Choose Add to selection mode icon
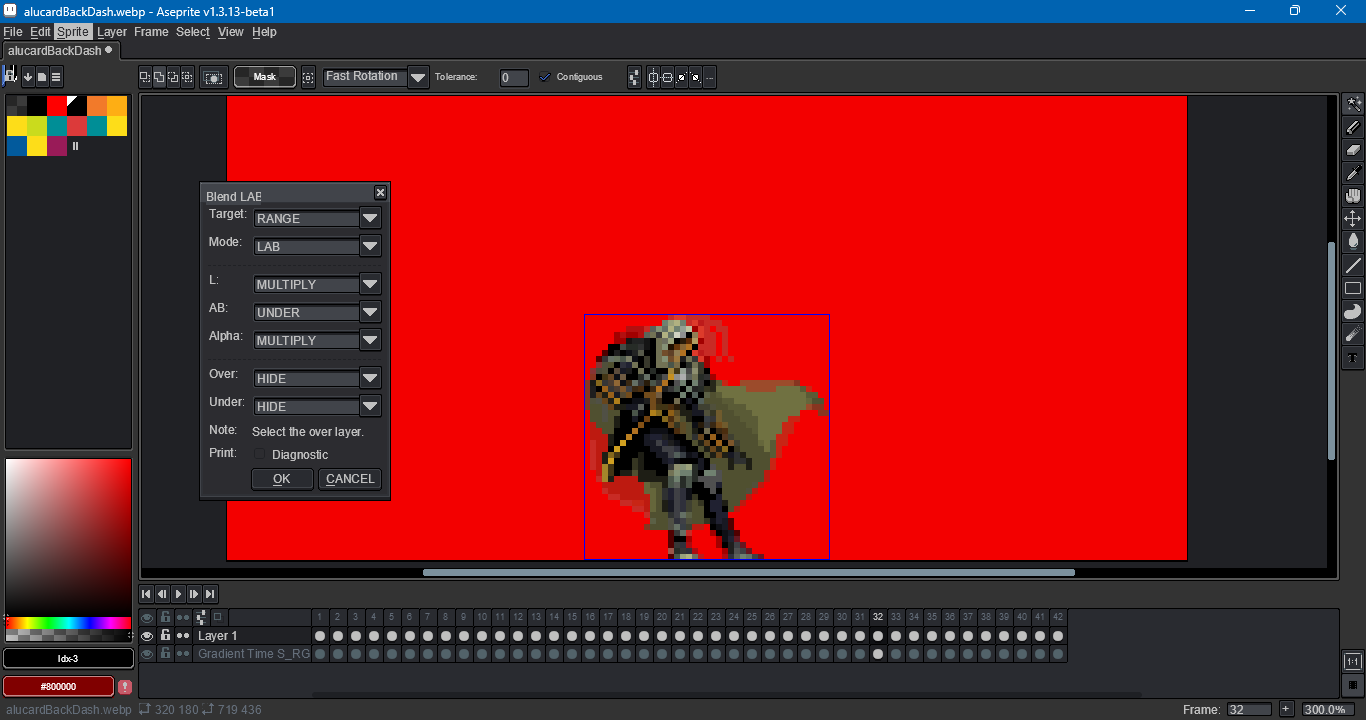 click(x=159, y=76)
